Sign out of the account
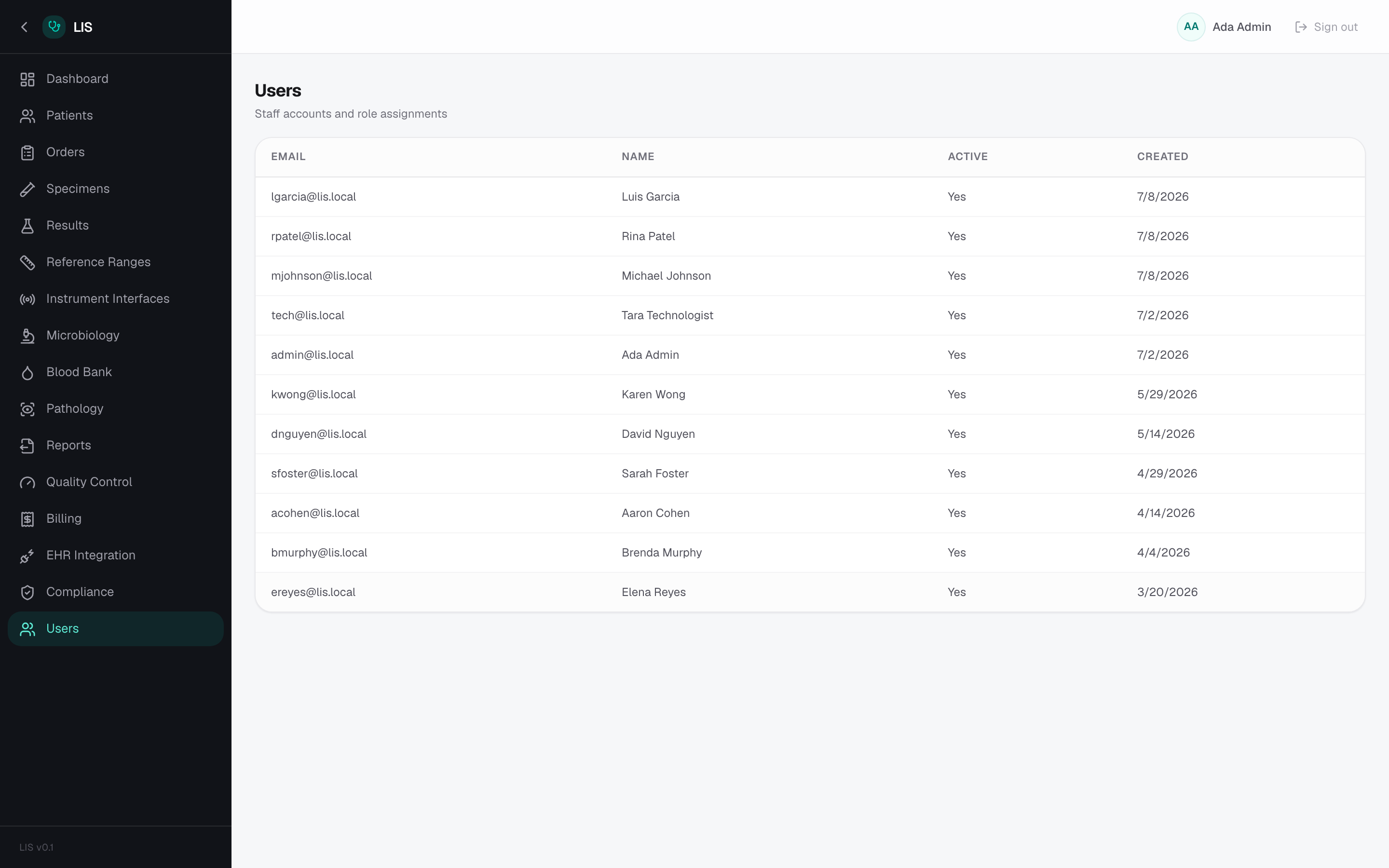Viewport: 1389px width, 868px height. tap(1326, 27)
